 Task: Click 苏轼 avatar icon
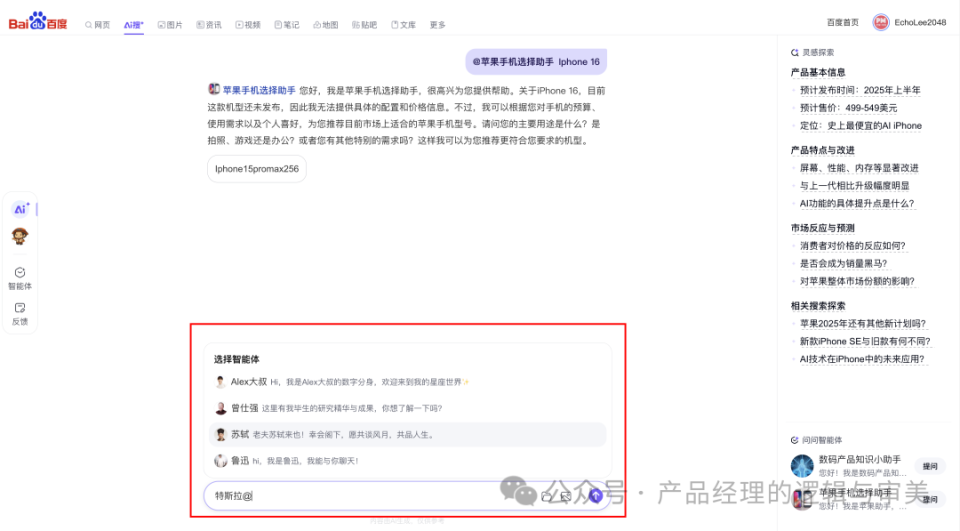click(220, 435)
